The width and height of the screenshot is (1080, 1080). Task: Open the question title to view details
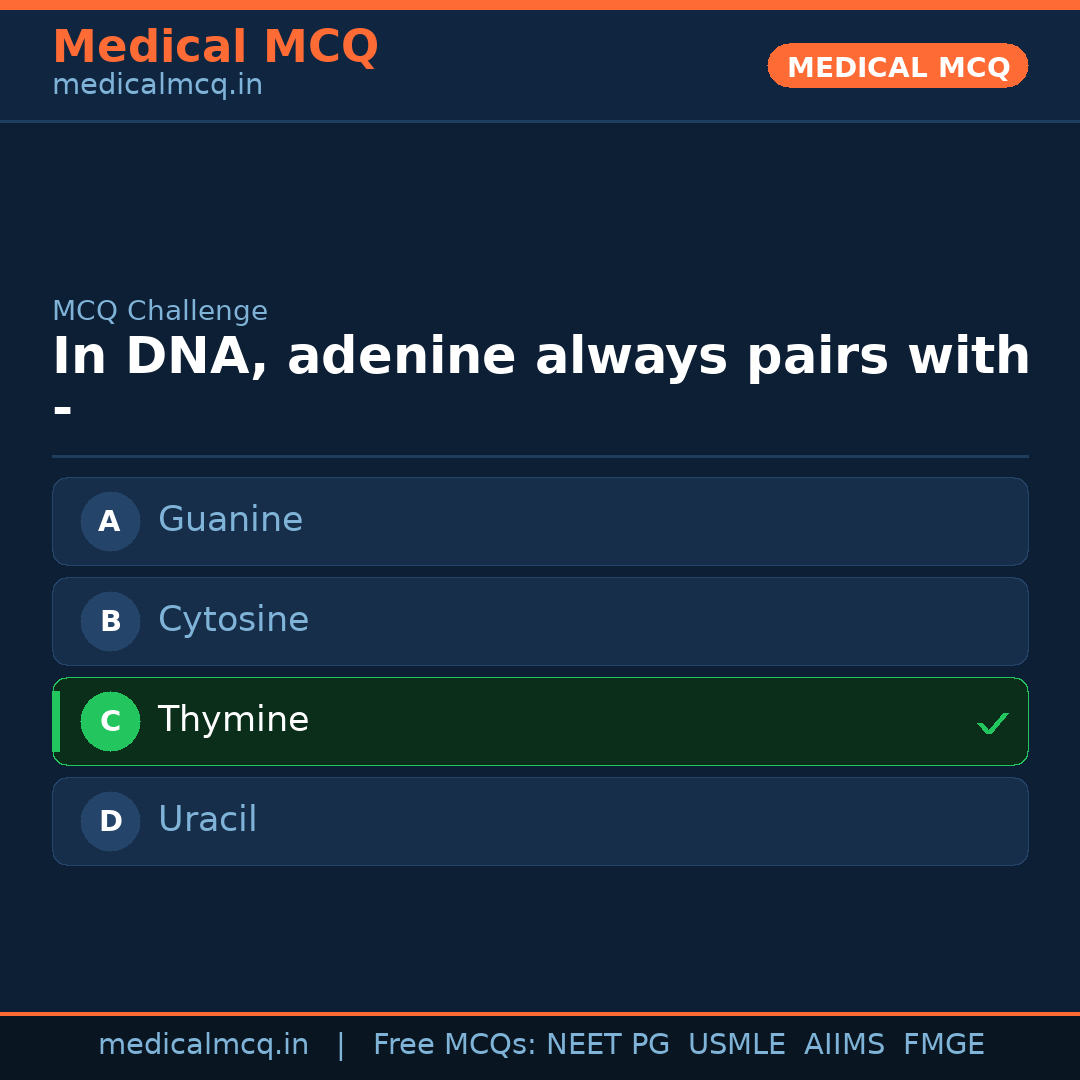(x=540, y=356)
